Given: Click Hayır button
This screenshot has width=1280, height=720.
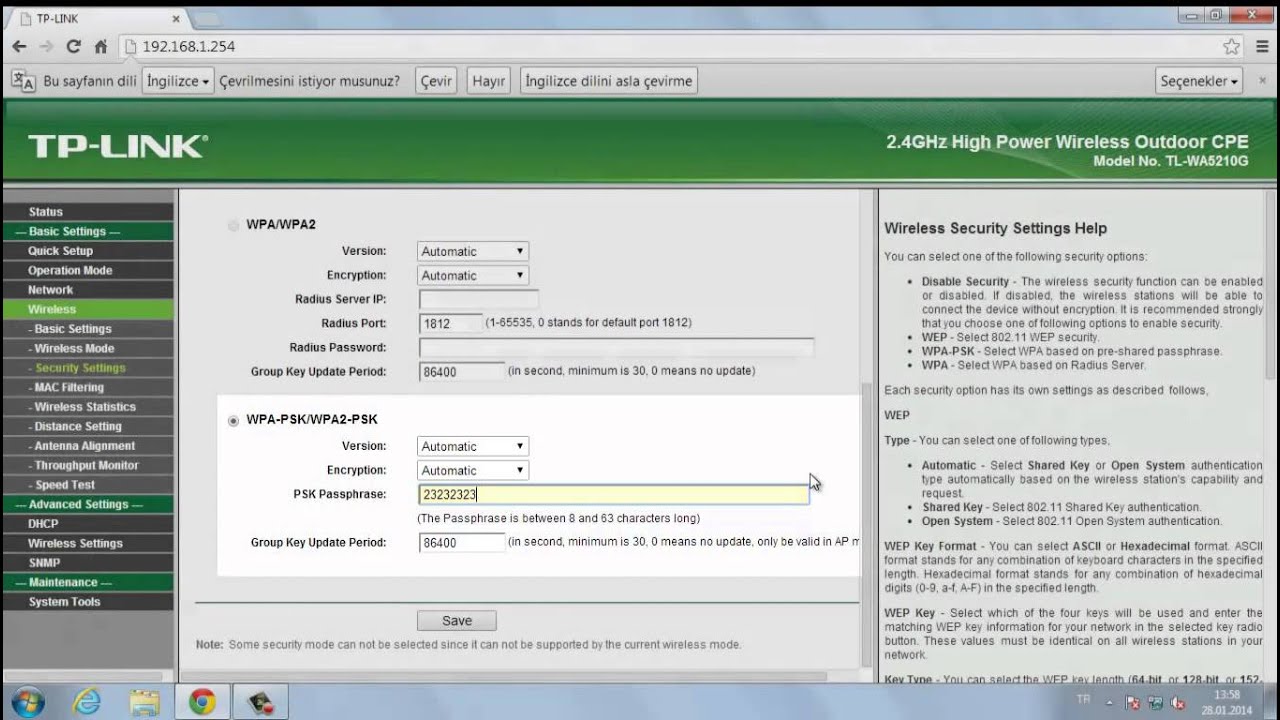Looking at the screenshot, I should click(488, 81).
